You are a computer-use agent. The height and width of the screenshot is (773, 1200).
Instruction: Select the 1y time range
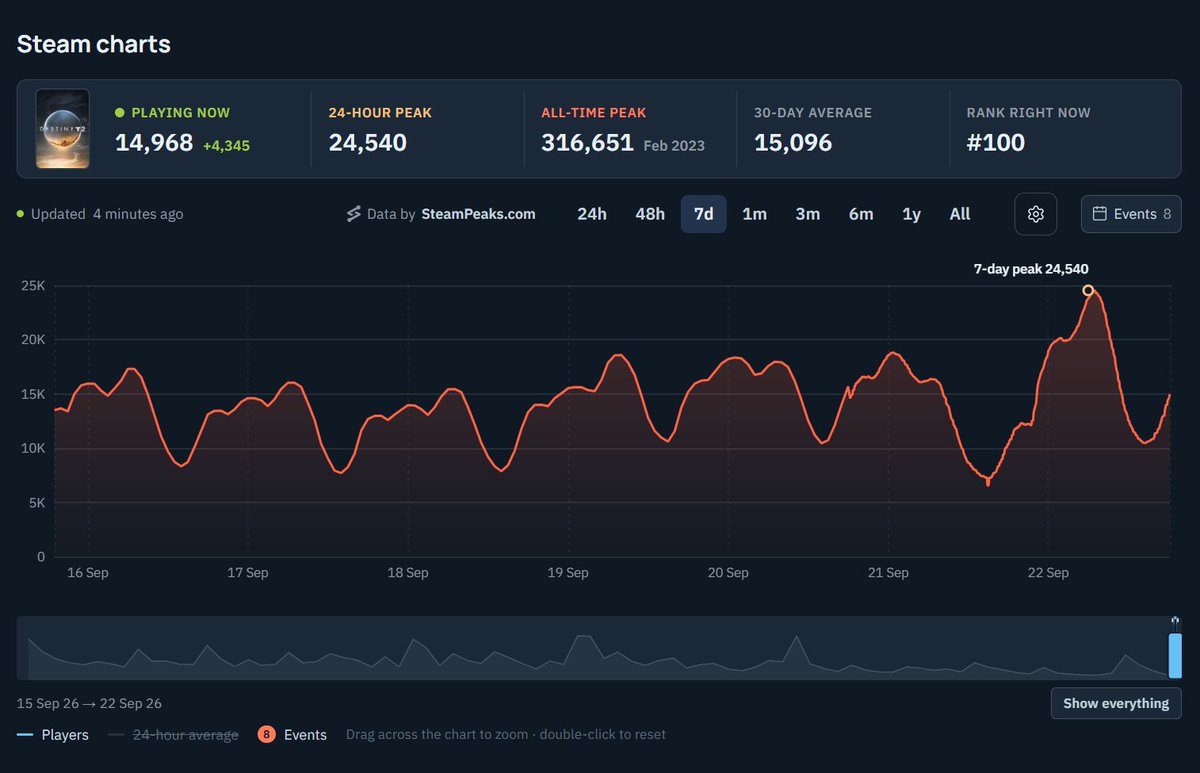911,214
